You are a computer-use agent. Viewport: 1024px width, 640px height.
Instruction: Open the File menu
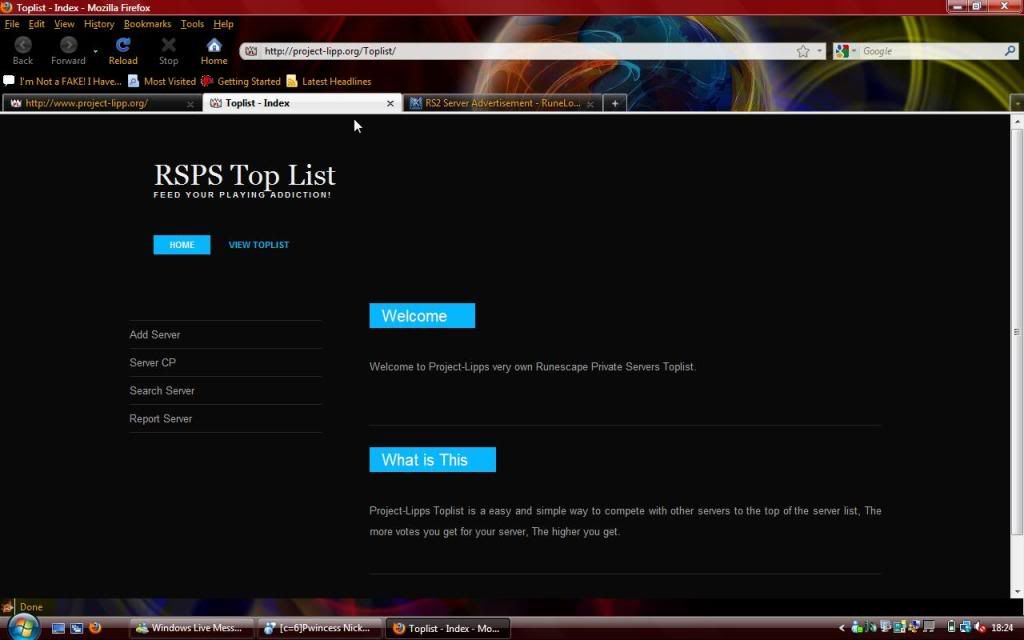click(12, 24)
